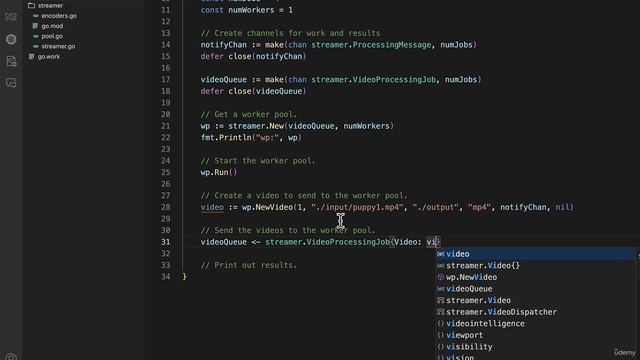This screenshot has height=360, width=640.
Task: Click 'streamer.ProcessingMessage' on line 14
Action: click(371, 45)
